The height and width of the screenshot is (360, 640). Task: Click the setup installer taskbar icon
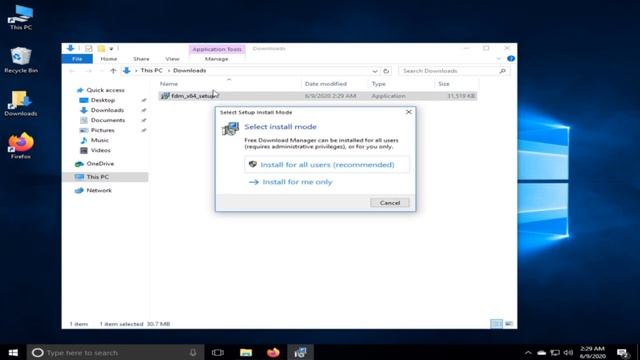[300, 352]
